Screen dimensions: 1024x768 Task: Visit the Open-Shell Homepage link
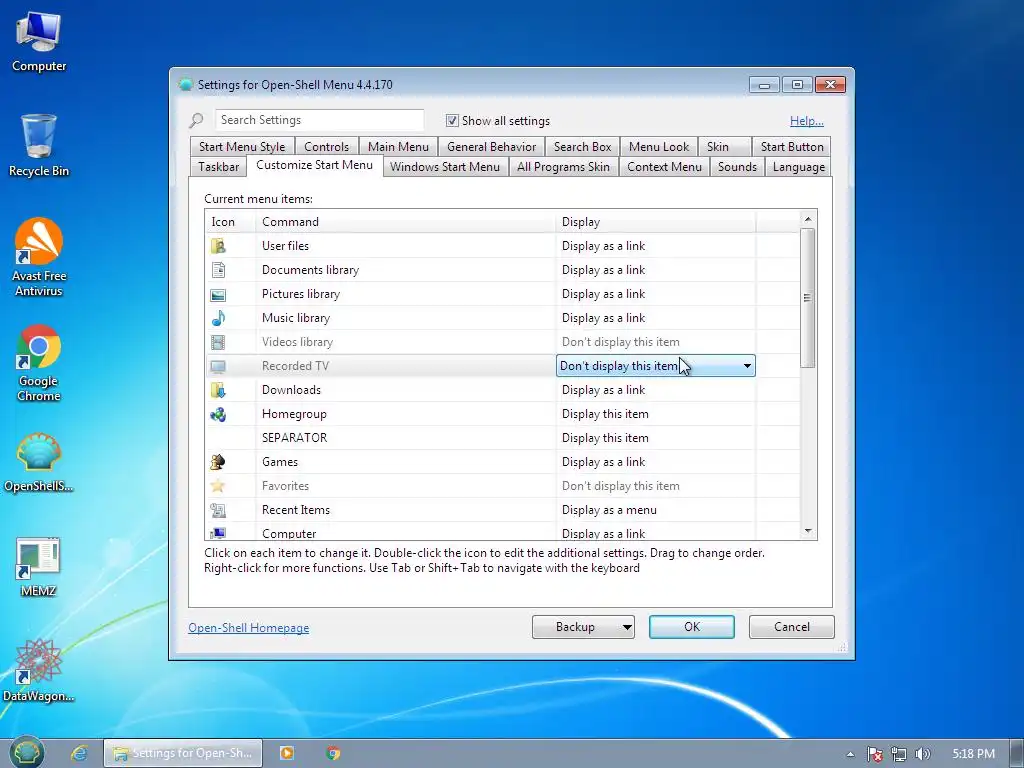click(249, 628)
